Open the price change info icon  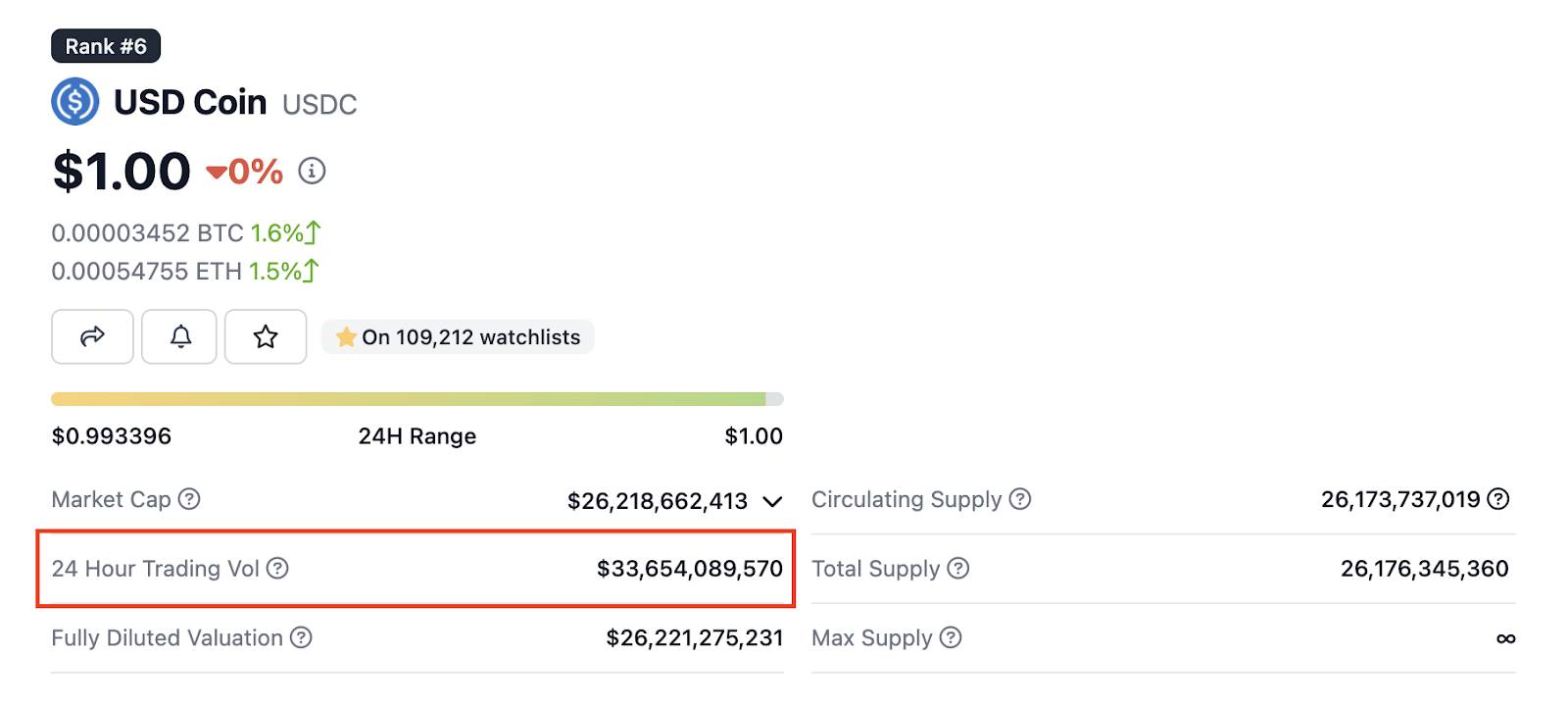click(312, 171)
